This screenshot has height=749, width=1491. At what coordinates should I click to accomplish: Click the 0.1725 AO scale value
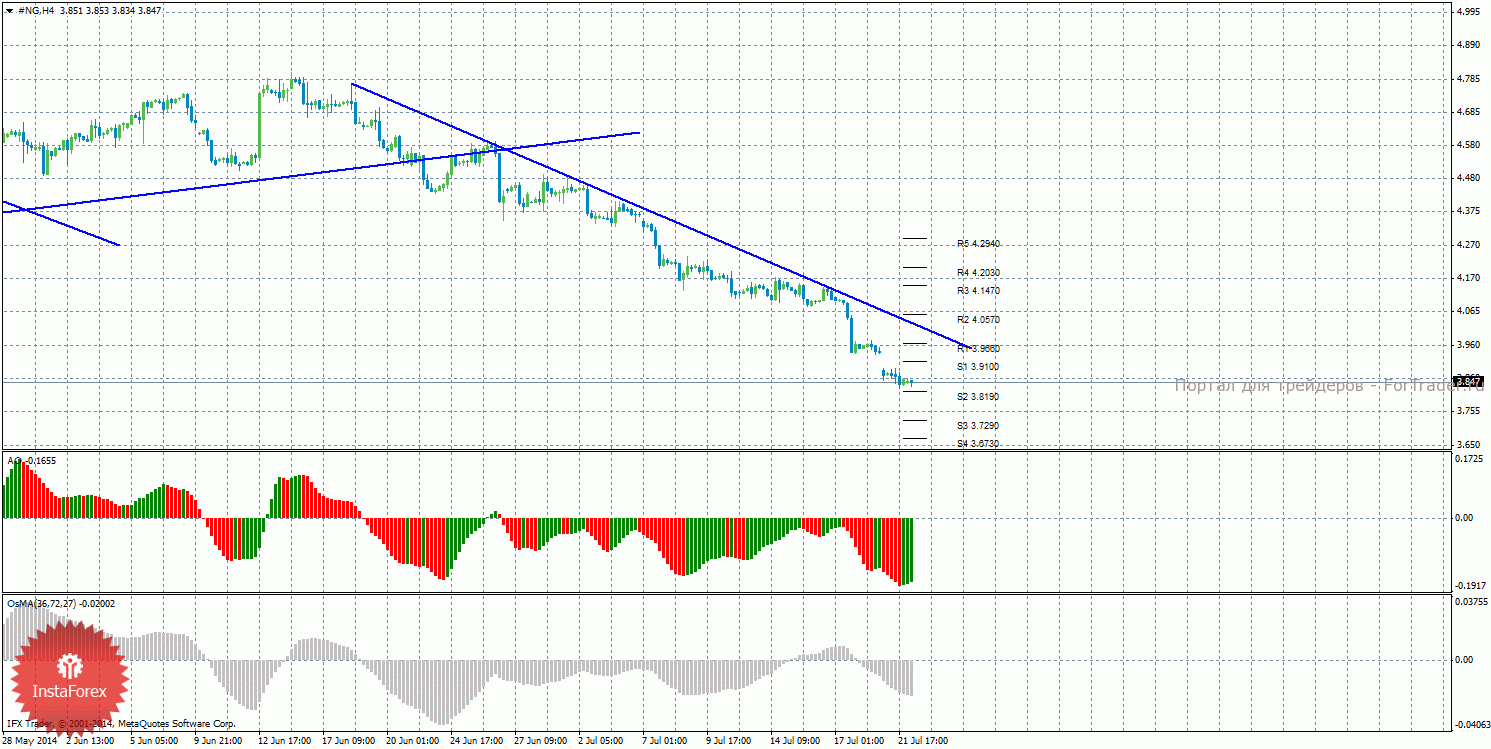click(x=1469, y=459)
